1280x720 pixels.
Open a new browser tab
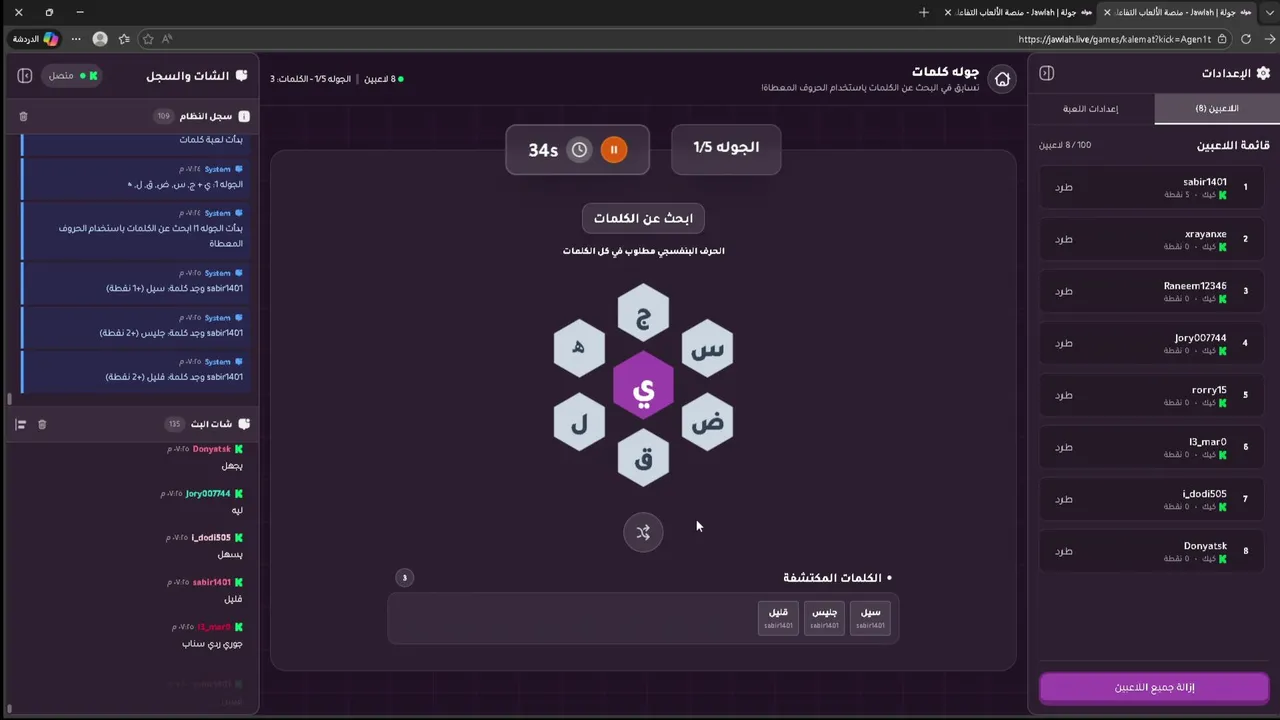tap(923, 12)
